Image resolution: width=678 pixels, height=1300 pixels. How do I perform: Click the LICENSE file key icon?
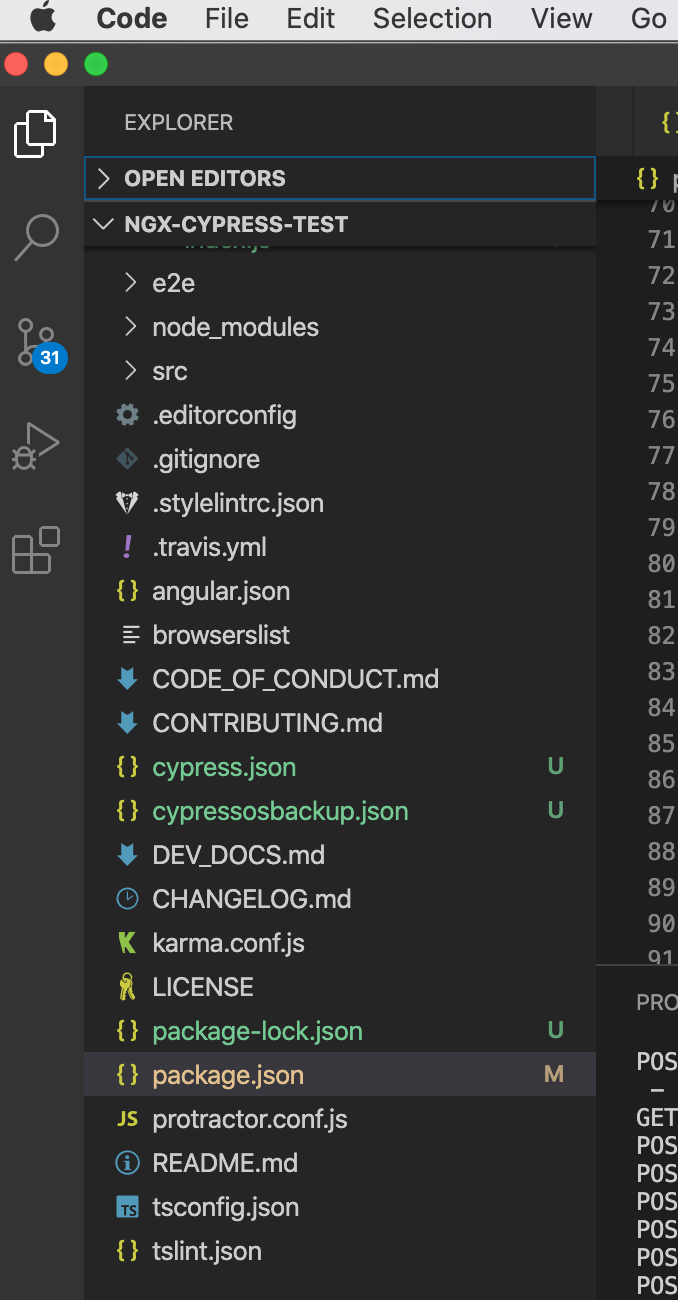pos(127,987)
